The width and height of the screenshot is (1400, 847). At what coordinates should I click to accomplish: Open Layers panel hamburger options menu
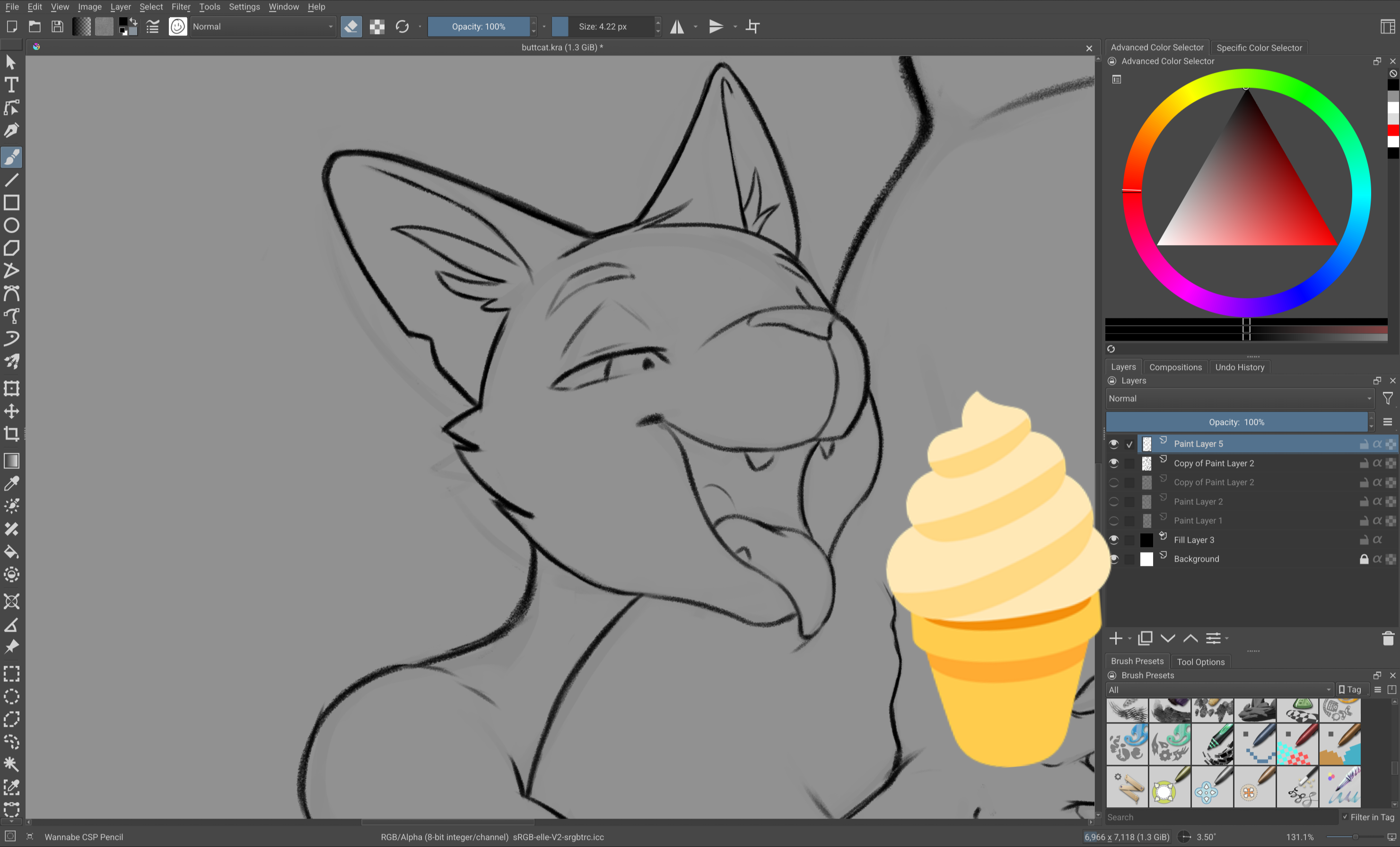tap(1388, 422)
